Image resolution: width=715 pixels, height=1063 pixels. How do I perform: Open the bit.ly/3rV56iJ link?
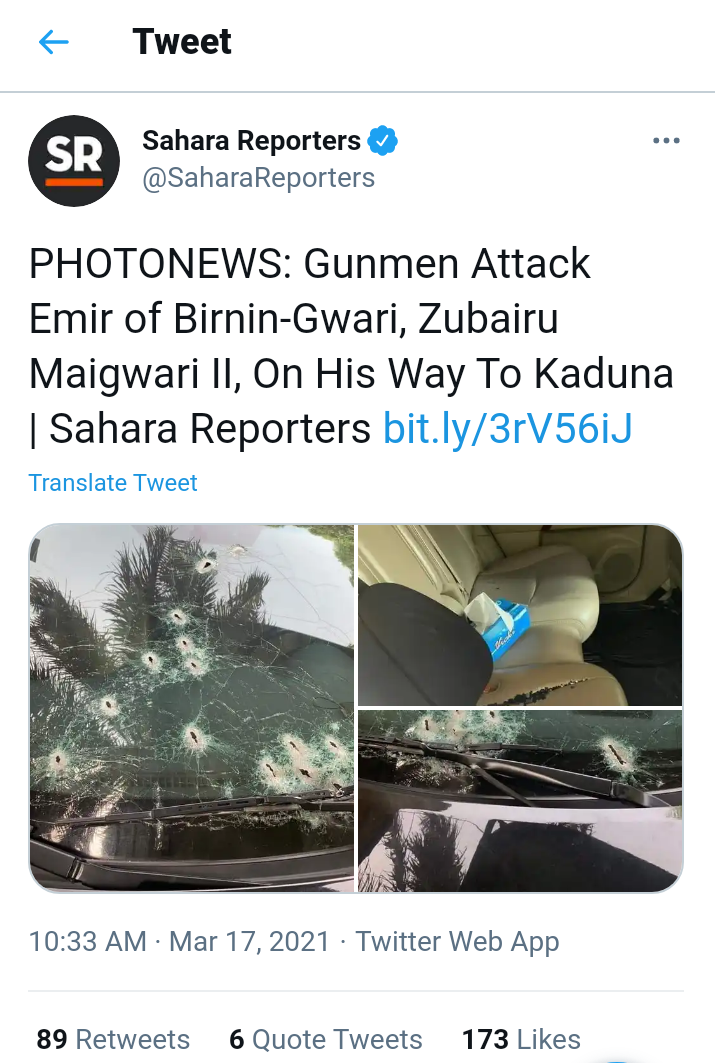click(508, 428)
